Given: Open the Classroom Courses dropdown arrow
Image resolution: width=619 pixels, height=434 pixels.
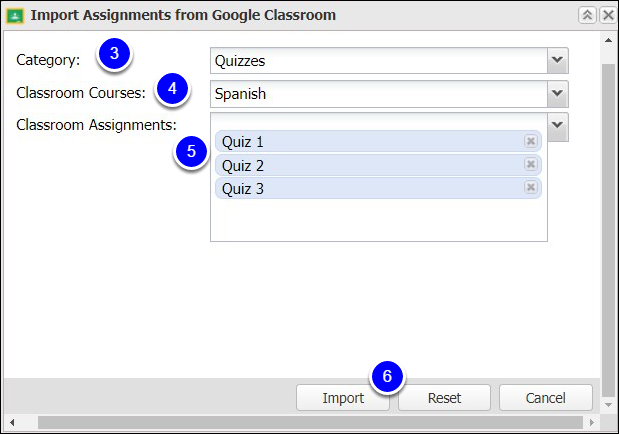Looking at the screenshot, I should (557, 94).
